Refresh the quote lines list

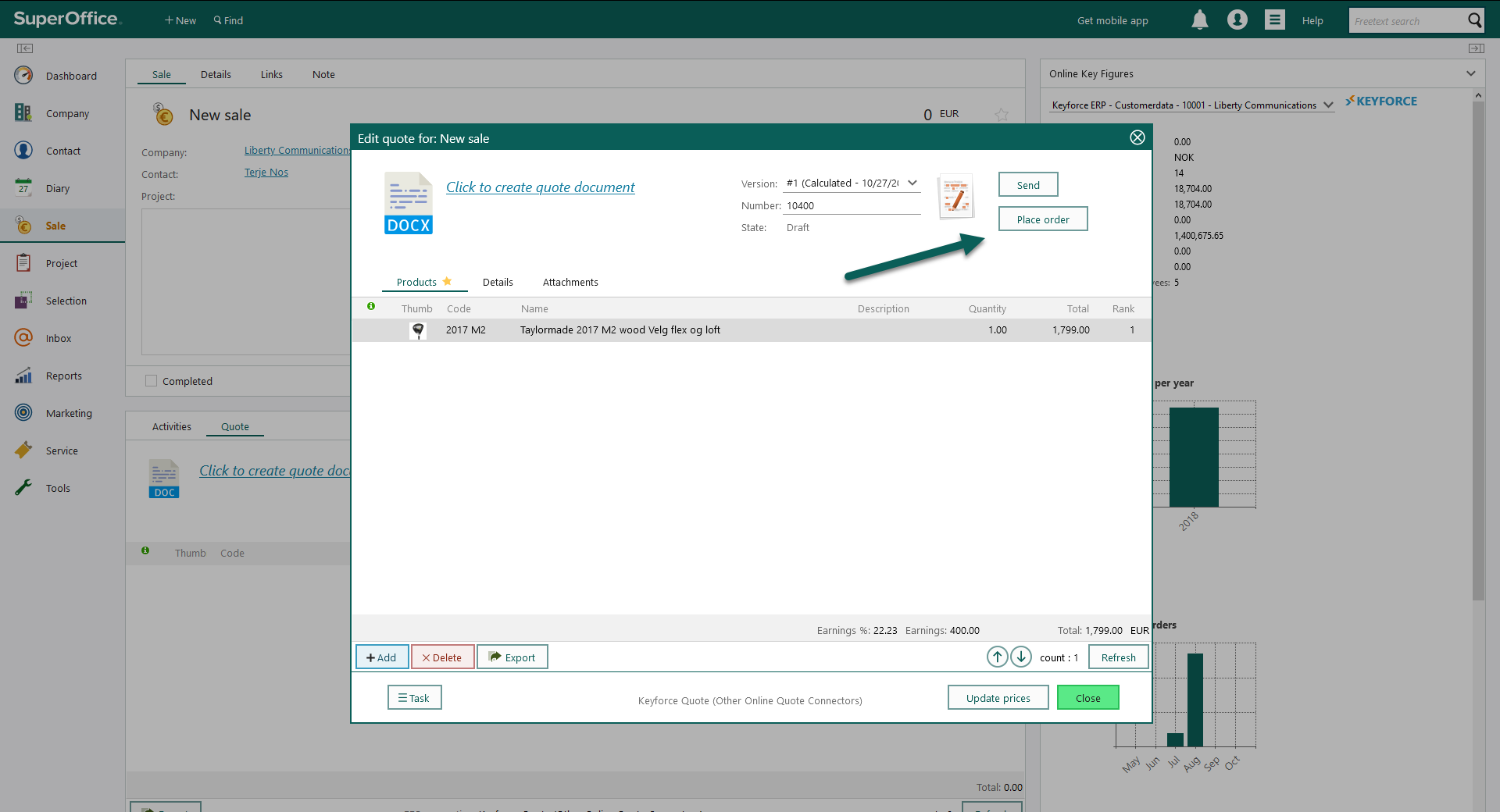[x=1118, y=657]
